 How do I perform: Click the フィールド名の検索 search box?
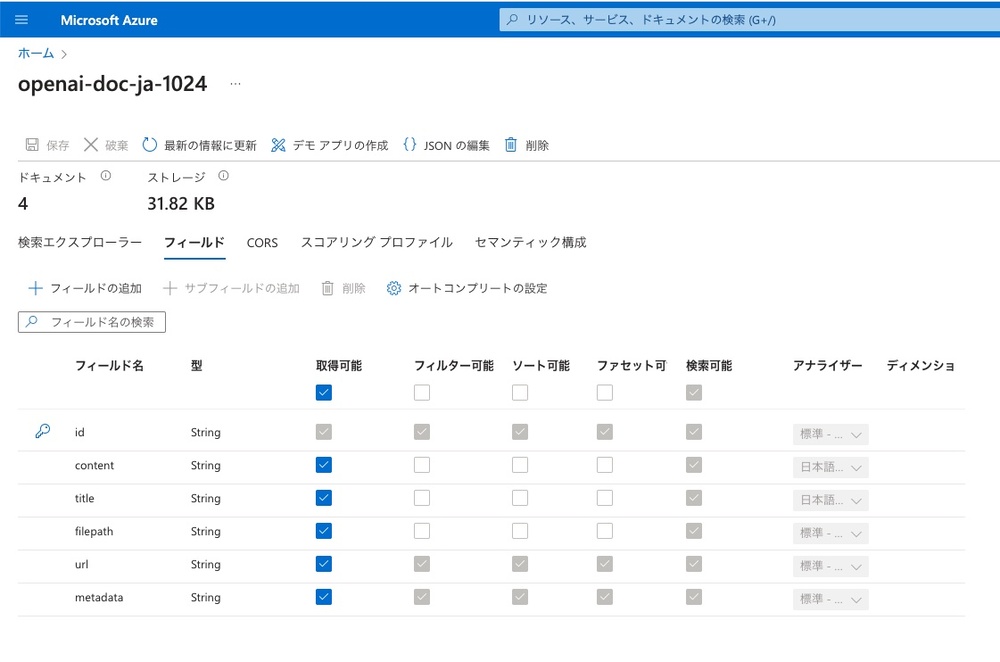(x=91, y=322)
